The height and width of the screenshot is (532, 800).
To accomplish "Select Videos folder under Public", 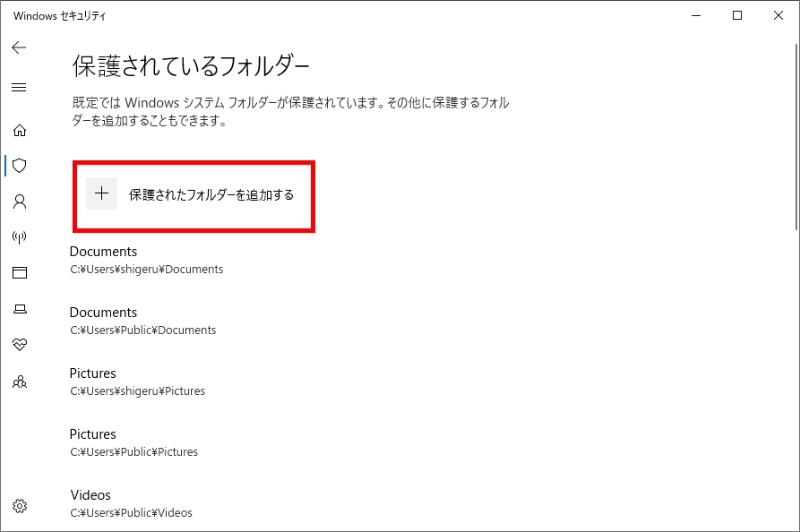I will tap(131, 503).
